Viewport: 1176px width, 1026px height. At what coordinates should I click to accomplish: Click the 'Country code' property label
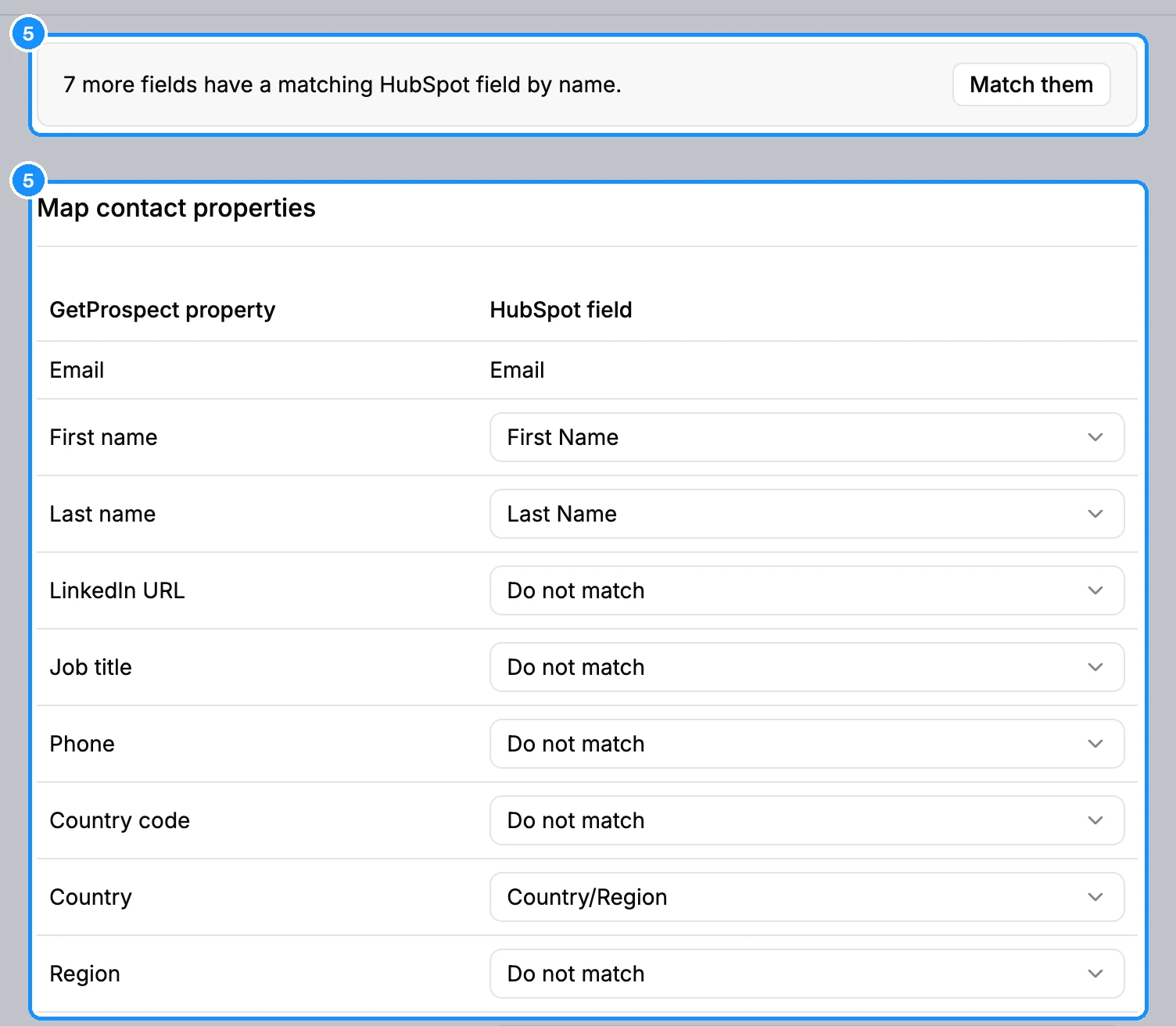click(x=120, y=820)
